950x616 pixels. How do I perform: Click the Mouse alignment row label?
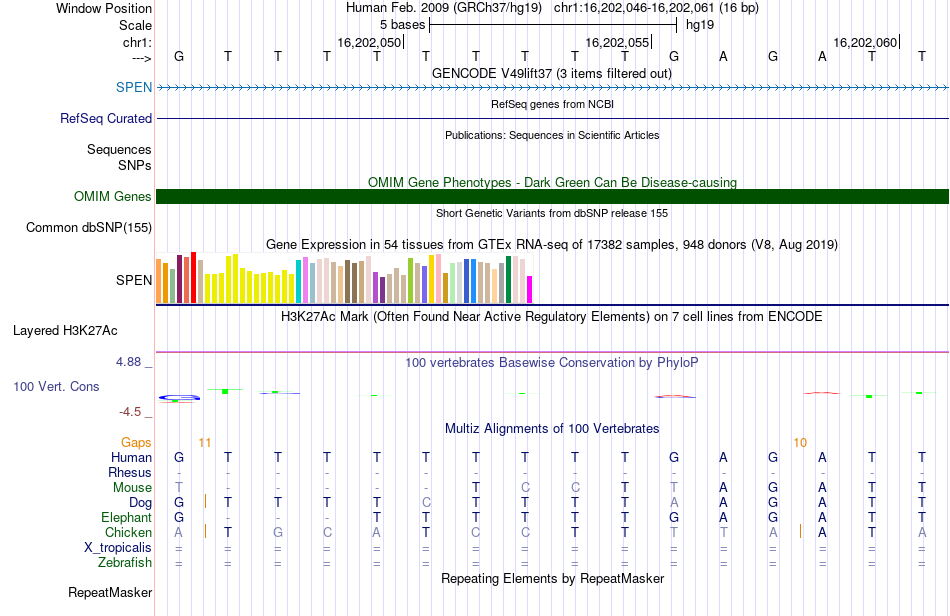coord(132,488)
